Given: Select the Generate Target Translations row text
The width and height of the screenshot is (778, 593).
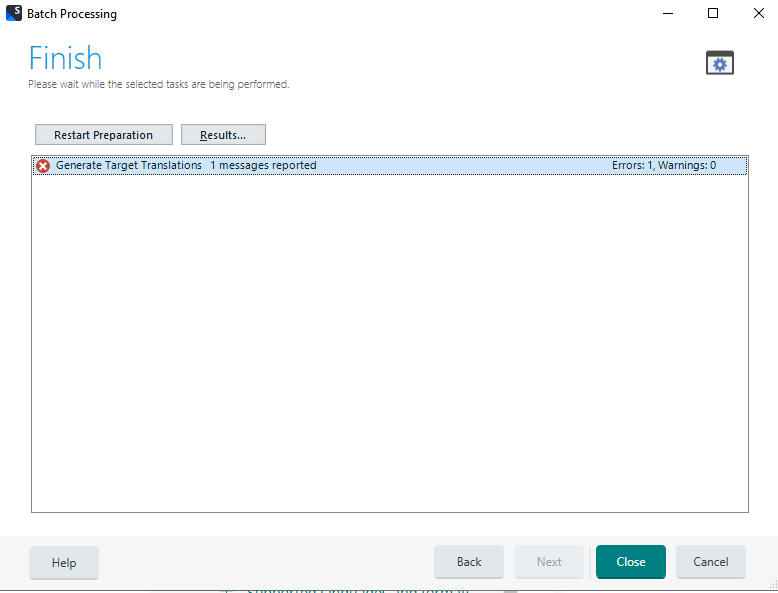Looking at the screenshot, I should (129, 165).
